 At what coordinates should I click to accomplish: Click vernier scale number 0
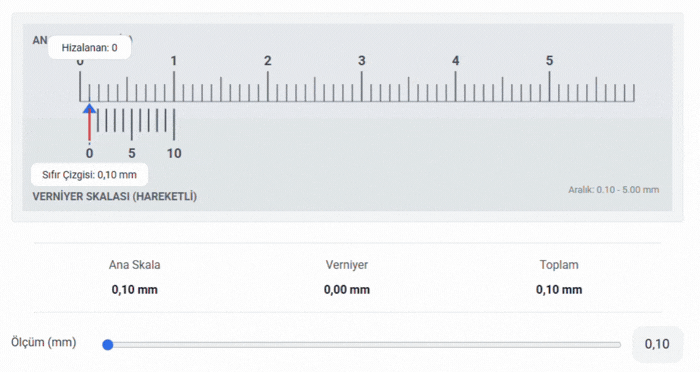pos(89,154)
